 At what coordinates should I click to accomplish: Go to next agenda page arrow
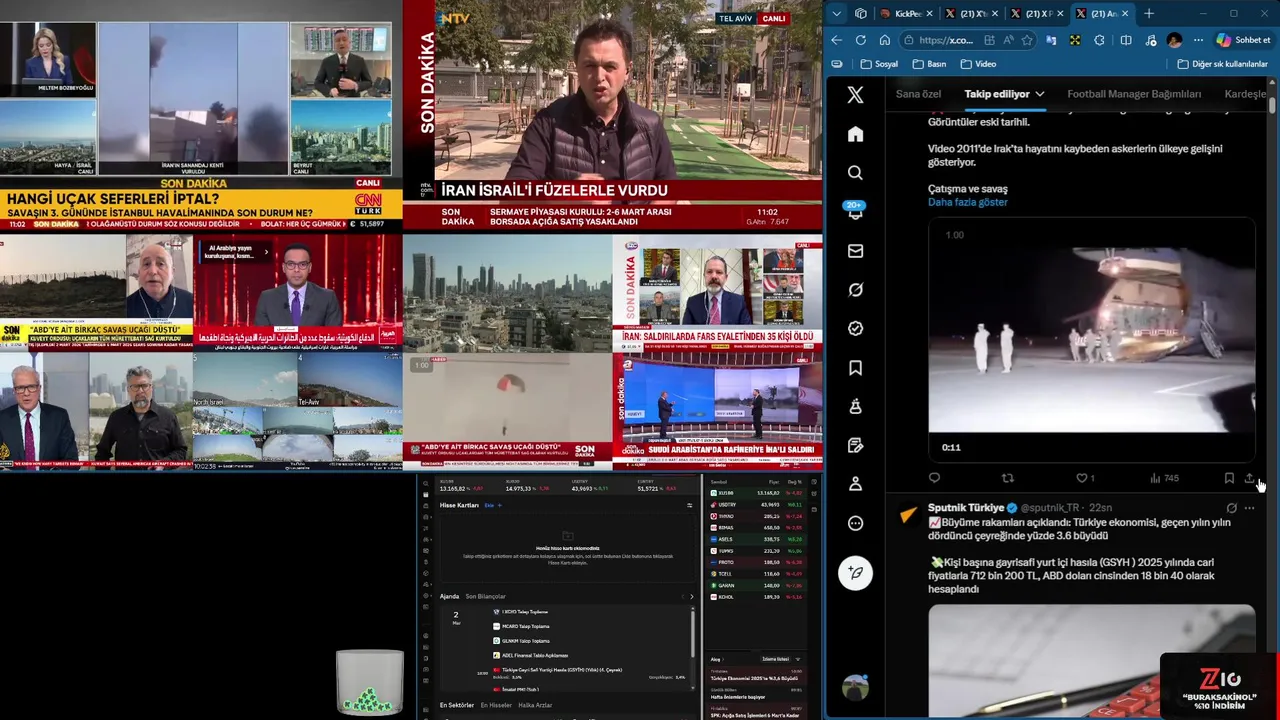click(692, 596)
